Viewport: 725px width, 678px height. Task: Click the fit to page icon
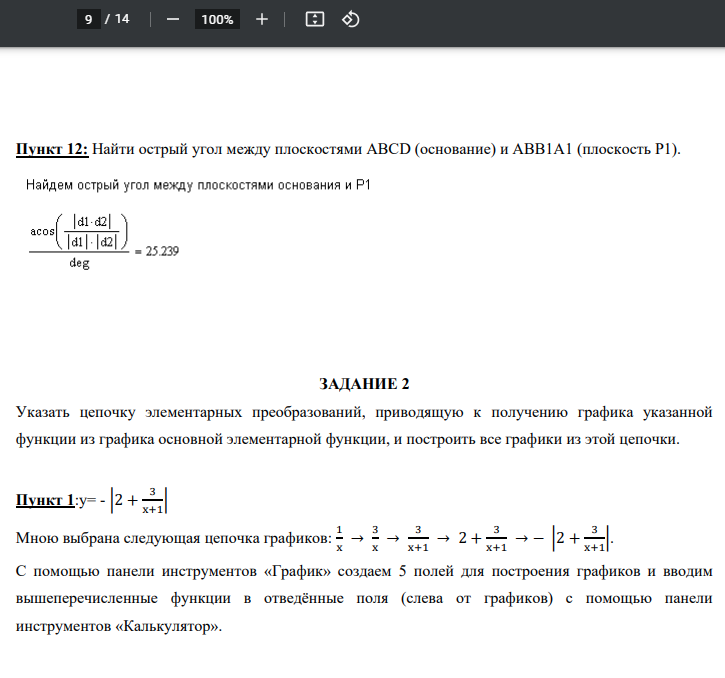coord(315,19)
